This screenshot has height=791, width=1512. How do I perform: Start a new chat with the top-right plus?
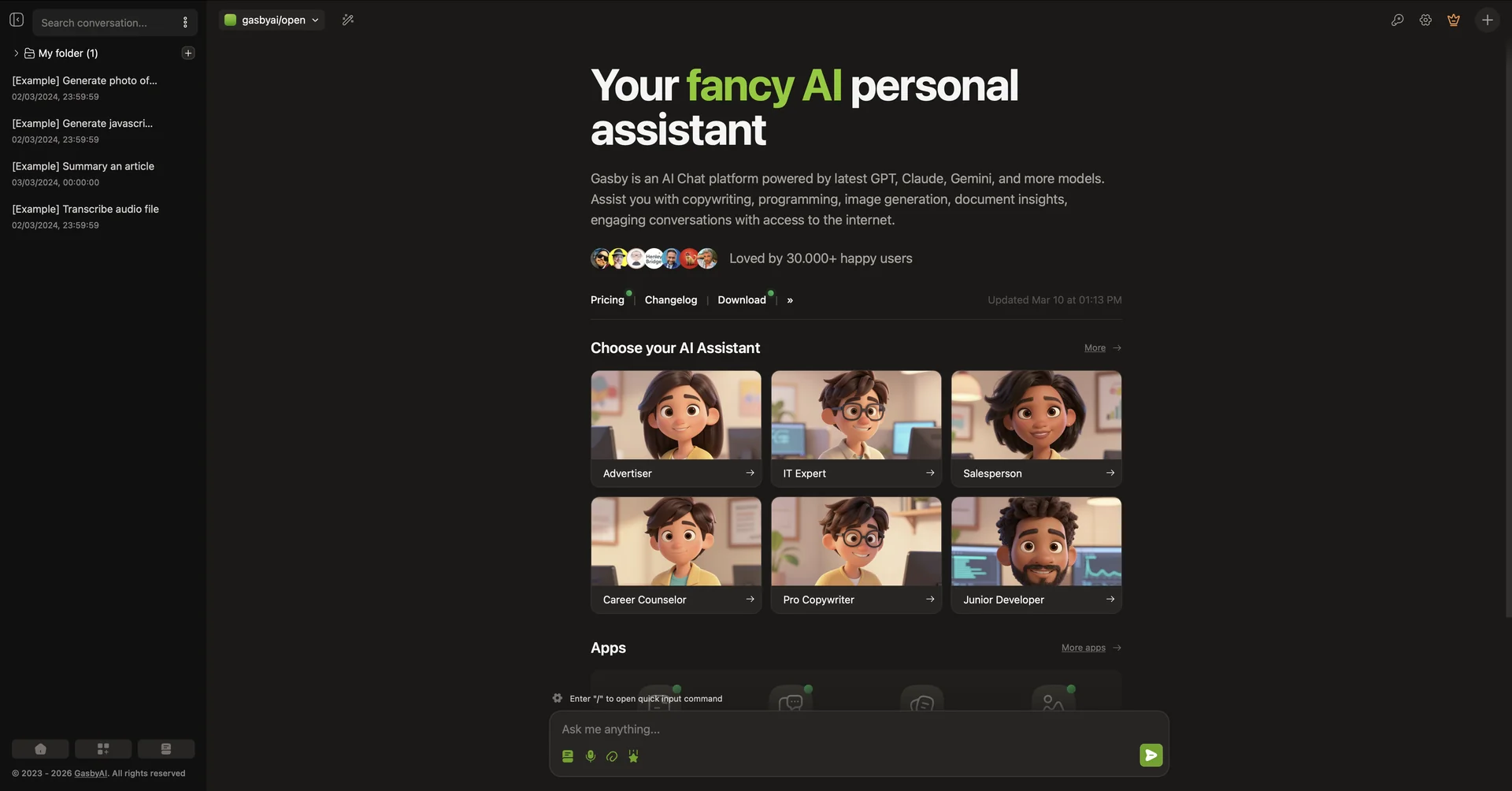[1488, 20]
